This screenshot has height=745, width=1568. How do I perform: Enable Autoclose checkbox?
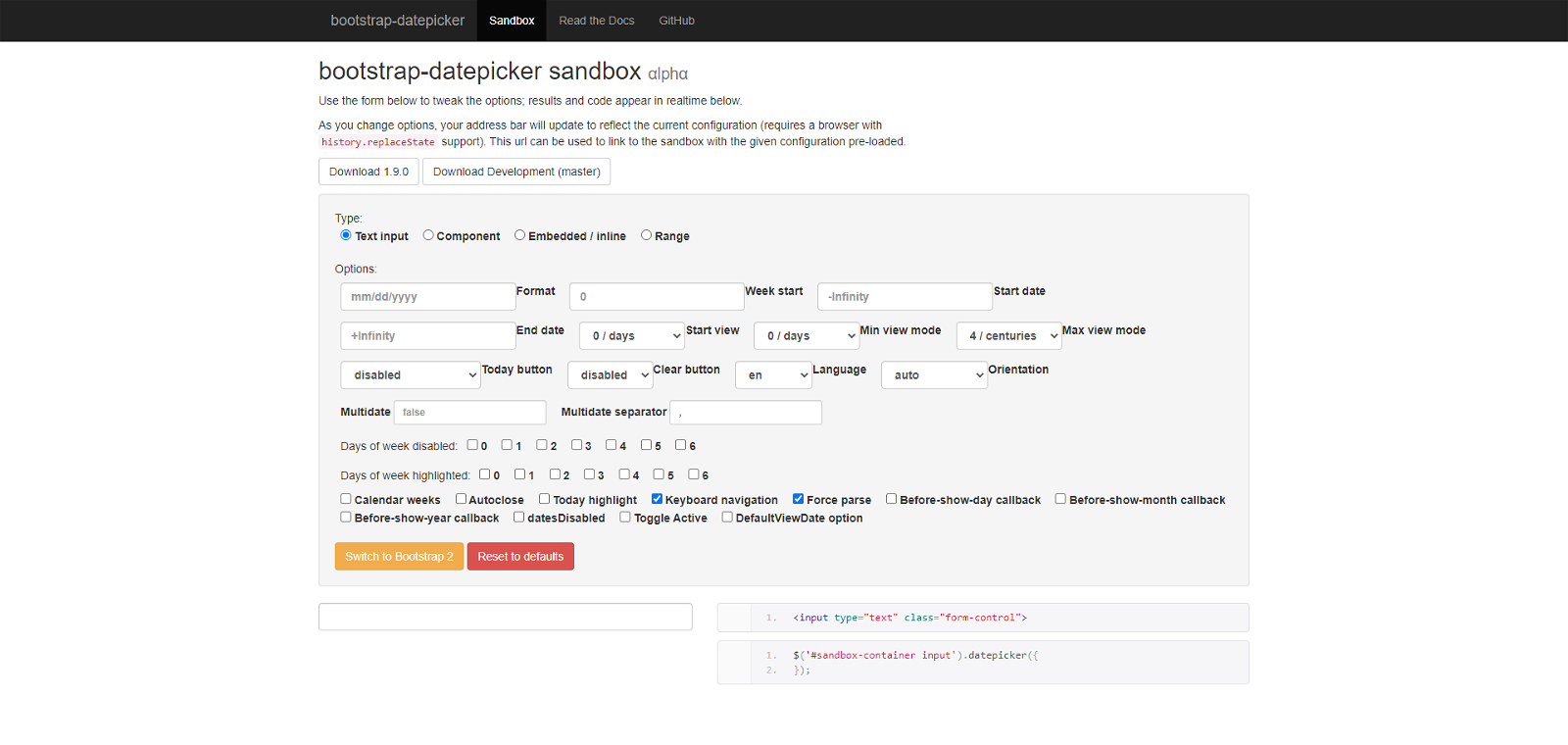[x=461, y=499]
